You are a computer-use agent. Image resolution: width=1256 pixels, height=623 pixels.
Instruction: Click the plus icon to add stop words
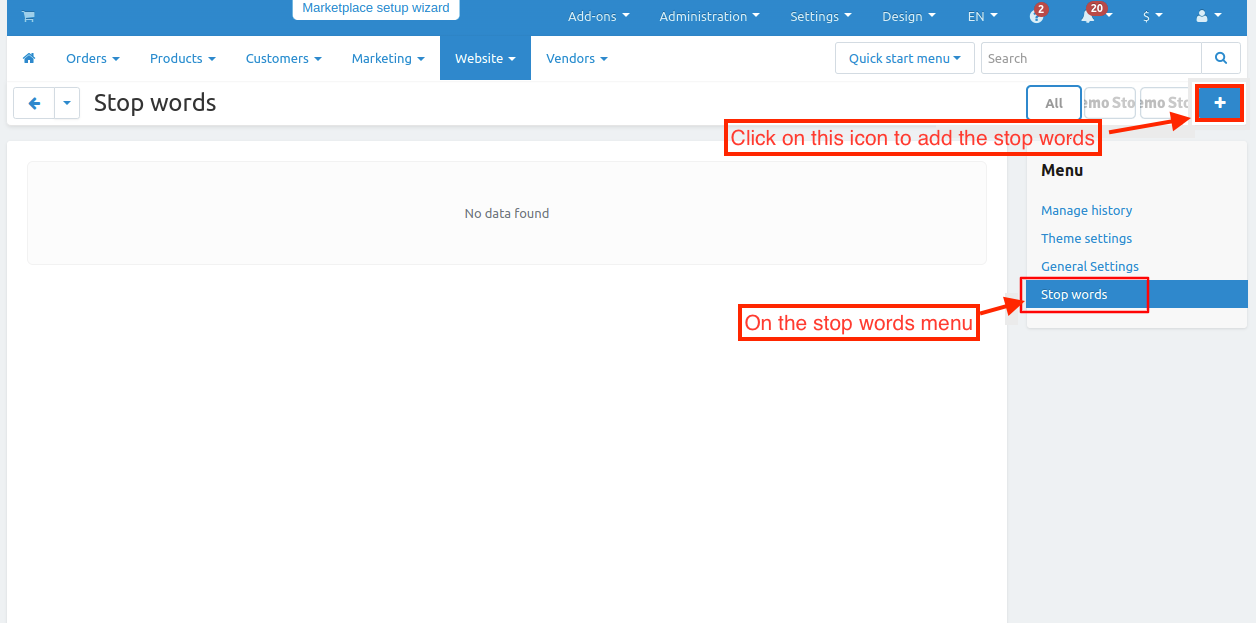[1219, 103]
